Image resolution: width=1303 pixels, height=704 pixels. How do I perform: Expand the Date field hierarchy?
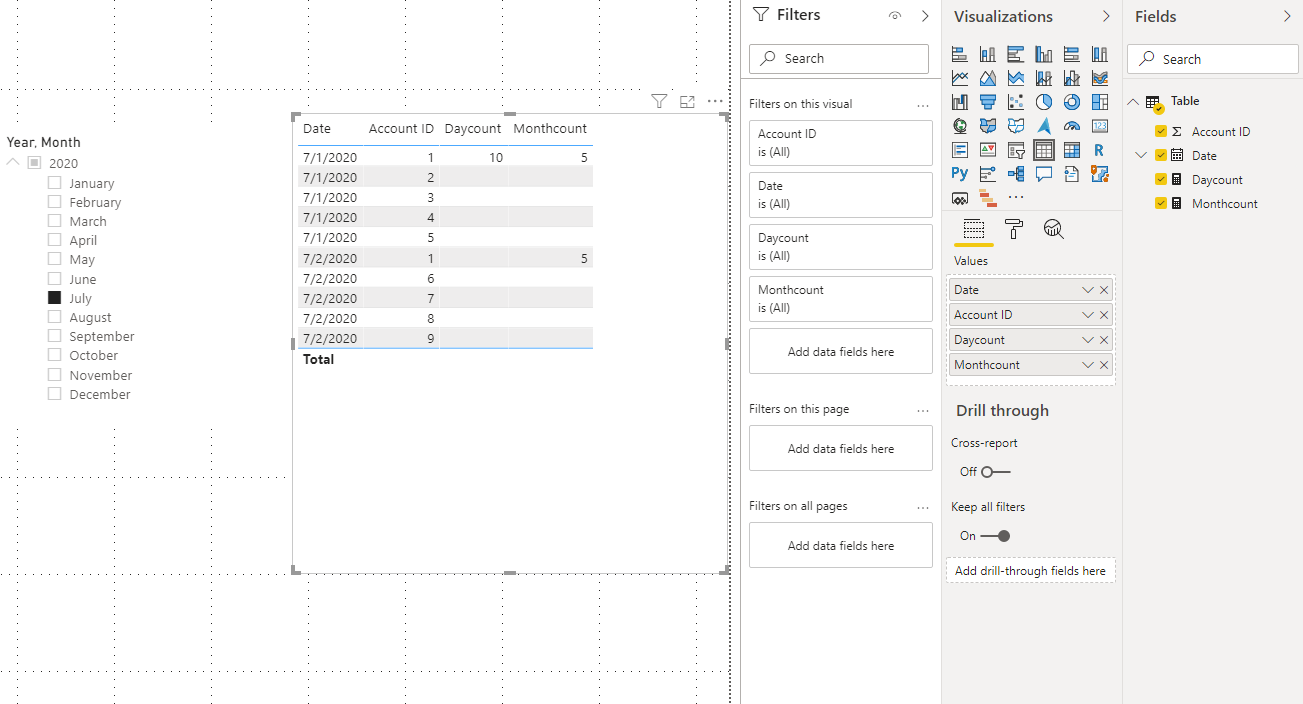1141,155
